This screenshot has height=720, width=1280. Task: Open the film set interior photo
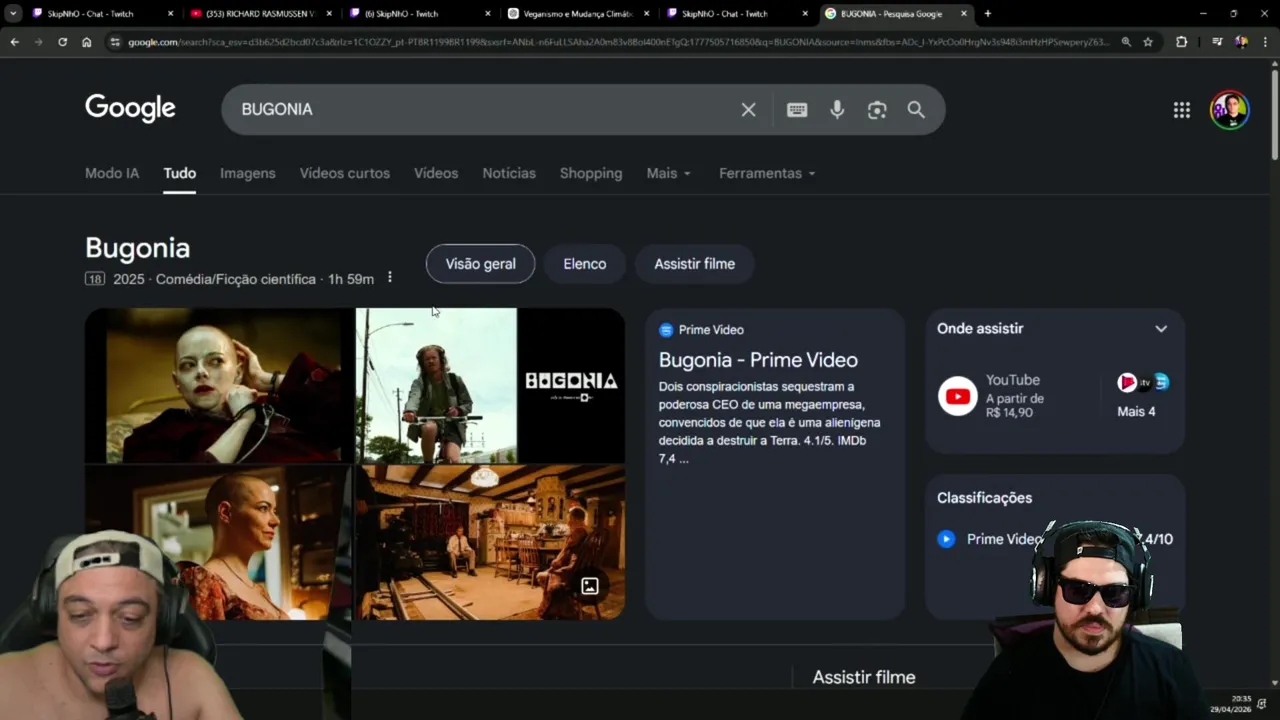pos(491,542)
